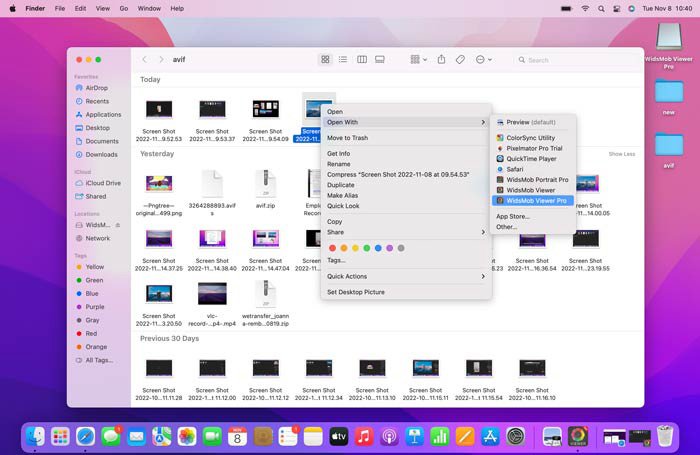Open Control Center in menu bar
Image resolution: width=700 pixels, height=455 pixels.
(617, 8)
